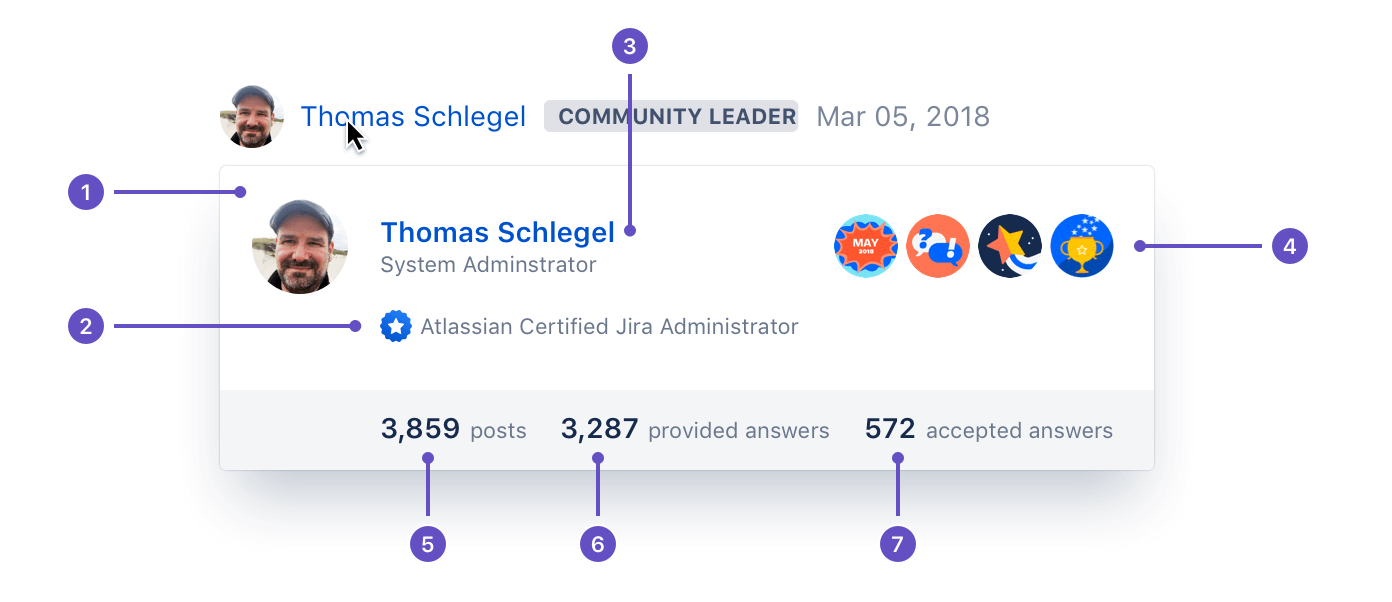Click annotation marker number 5

(428, 544)
